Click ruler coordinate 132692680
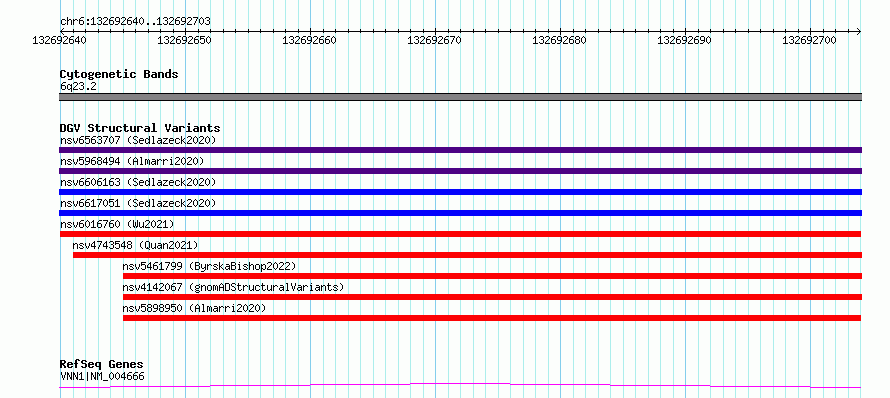The width and height of the screenshot is (890, 398). (x=560, y=40)
